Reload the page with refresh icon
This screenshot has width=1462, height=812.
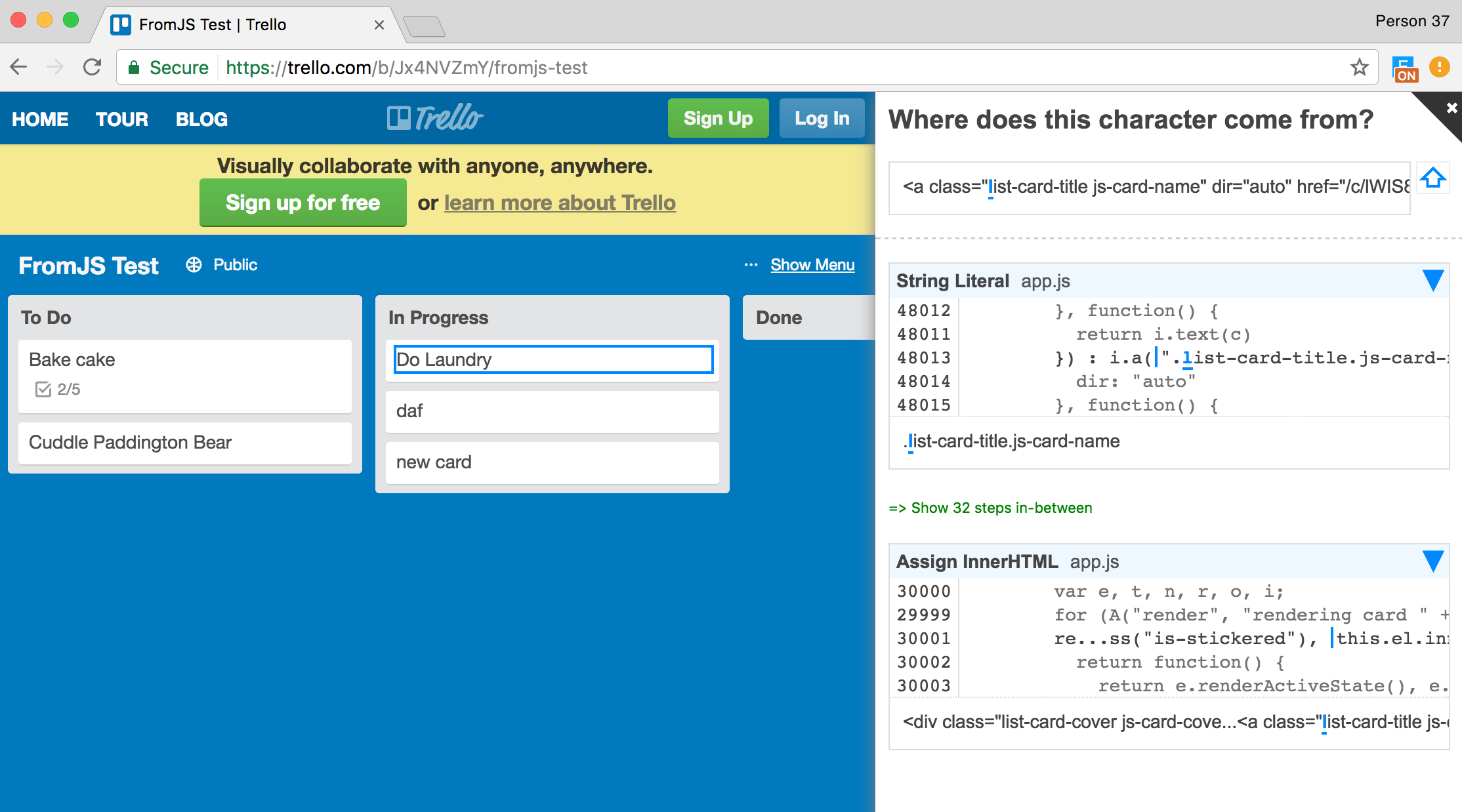coord(93,67)
